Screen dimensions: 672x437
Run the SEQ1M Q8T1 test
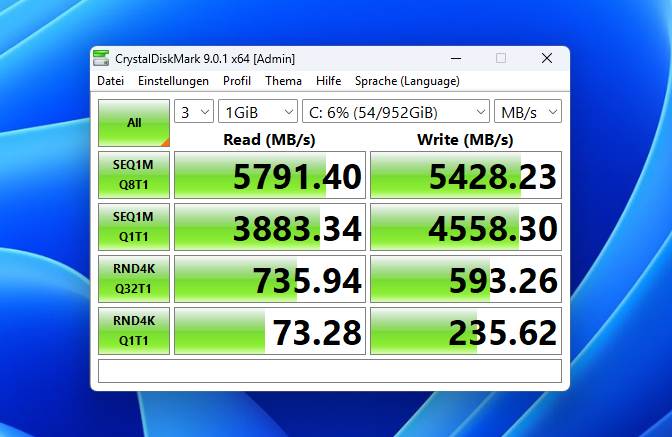134,175
